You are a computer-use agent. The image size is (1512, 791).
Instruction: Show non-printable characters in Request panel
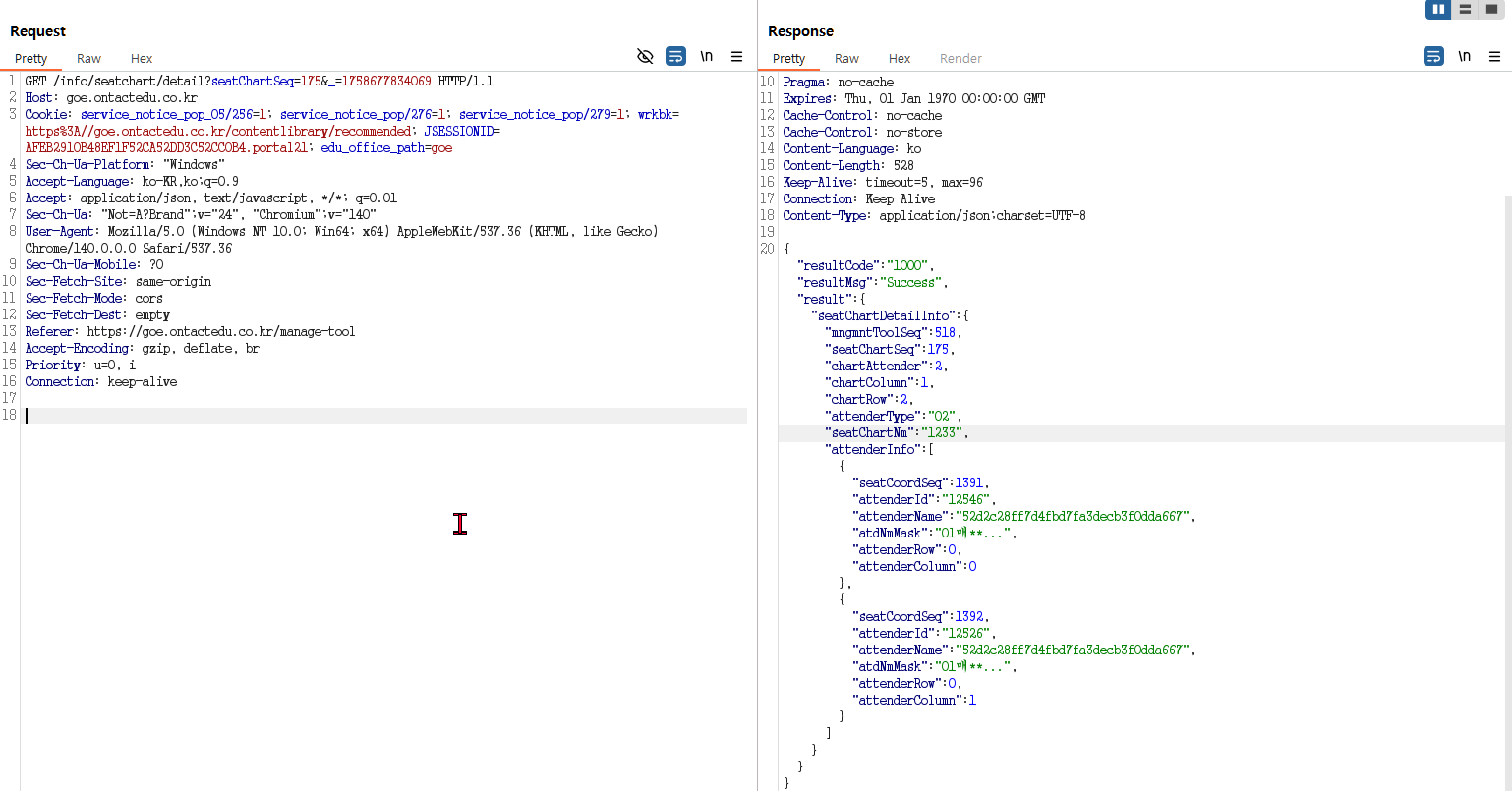pyautogui.click(x=706, y=56)
